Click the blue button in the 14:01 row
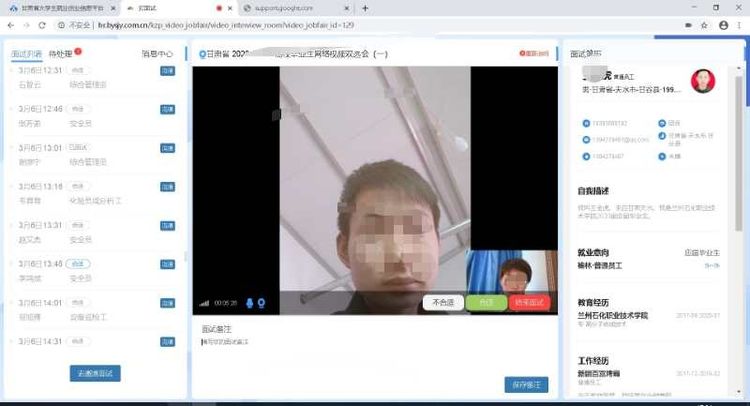The image size is (750, 406). (x=167, y=303)
